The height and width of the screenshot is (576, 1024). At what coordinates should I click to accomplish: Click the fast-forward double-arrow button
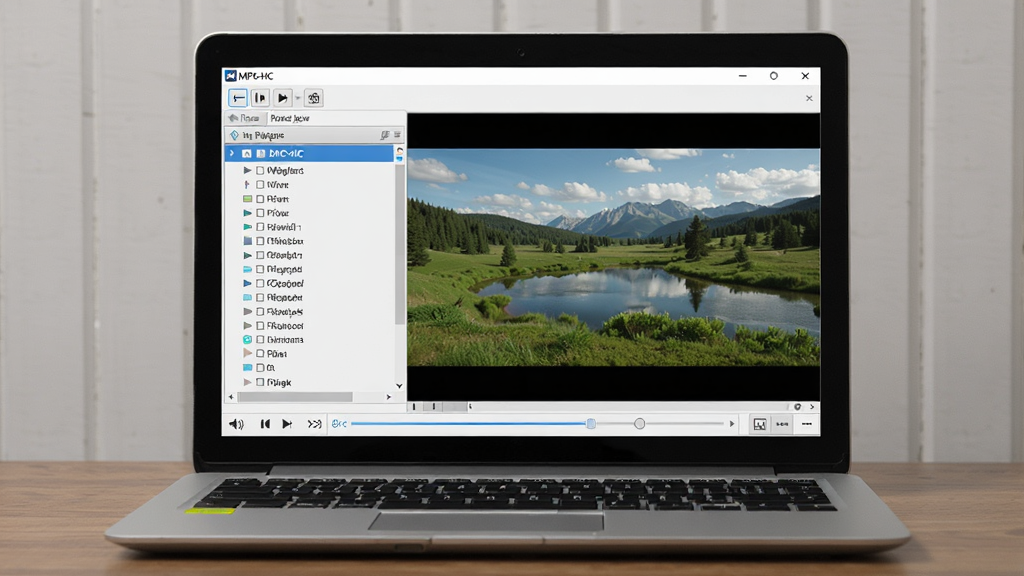click(314, 424)
